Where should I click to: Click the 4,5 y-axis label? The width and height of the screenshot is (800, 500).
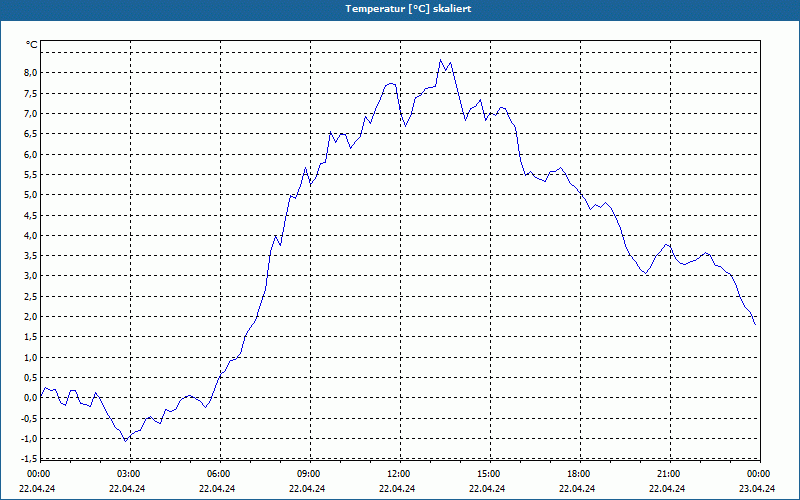coord(31,215)
